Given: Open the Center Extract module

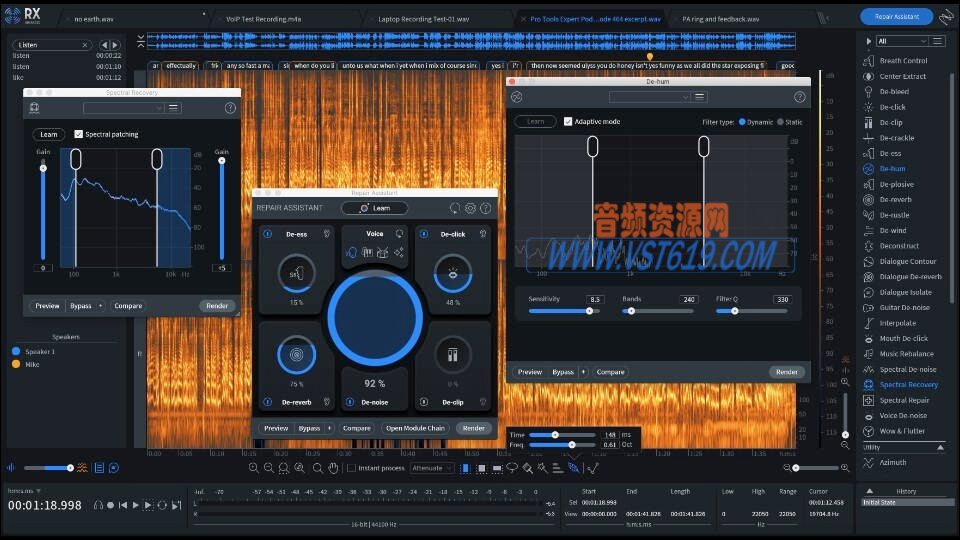Looking at the screenshot, I should tap(902, 77).
